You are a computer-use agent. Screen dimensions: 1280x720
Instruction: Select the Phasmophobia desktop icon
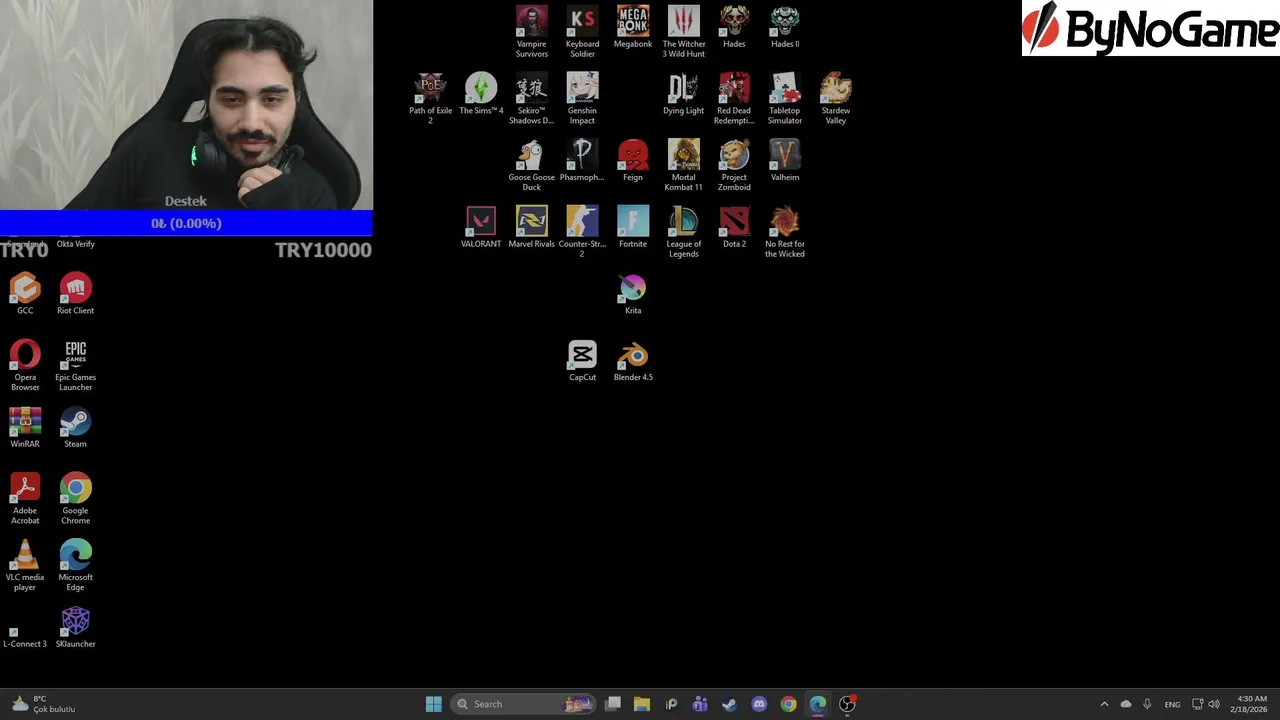pyautogui.click(x=582, y=161)
